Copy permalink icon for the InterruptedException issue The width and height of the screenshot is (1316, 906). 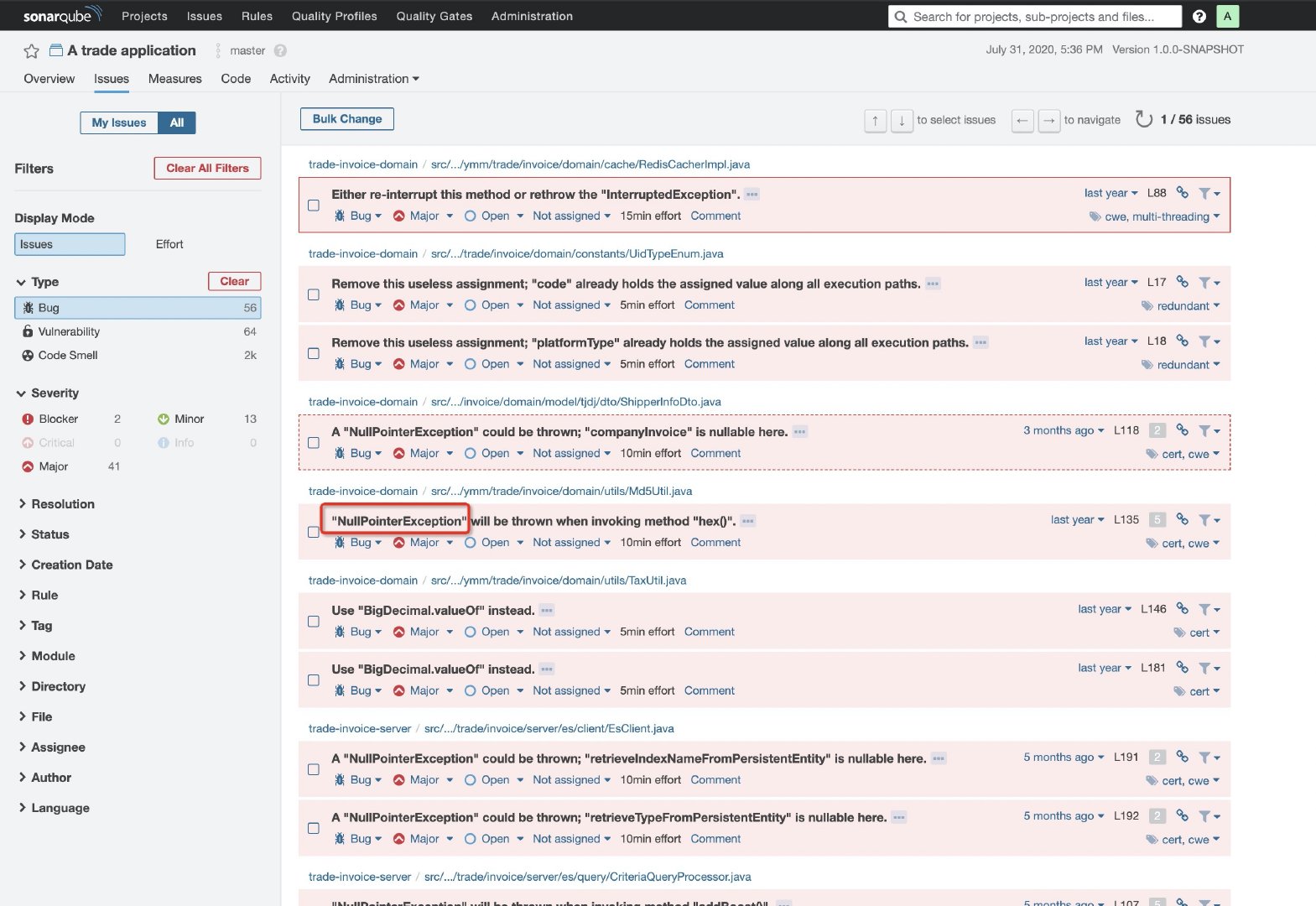click(x=1182, y=192)
